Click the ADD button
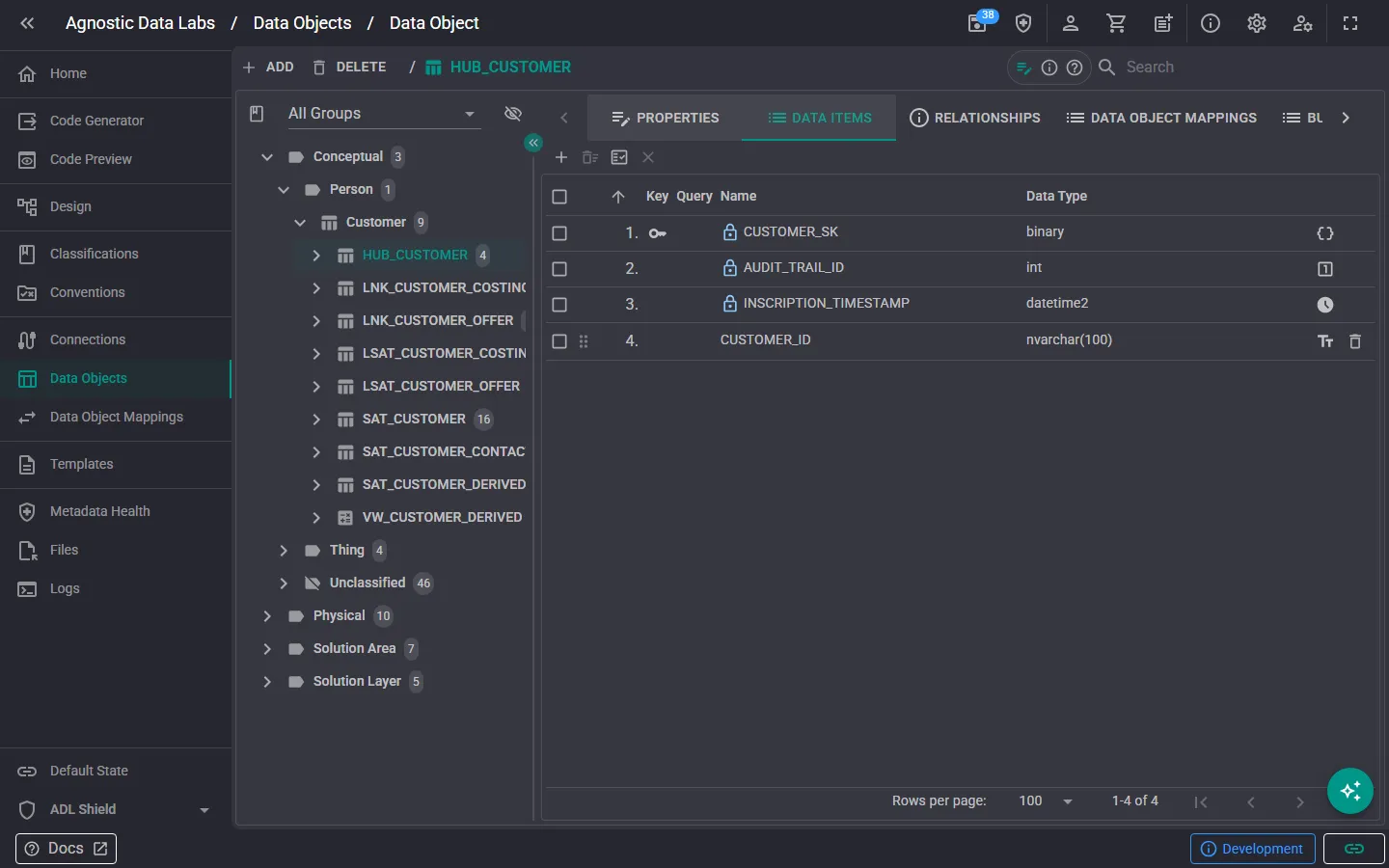The image size is (1389, 868). click(x=268, y=68)
